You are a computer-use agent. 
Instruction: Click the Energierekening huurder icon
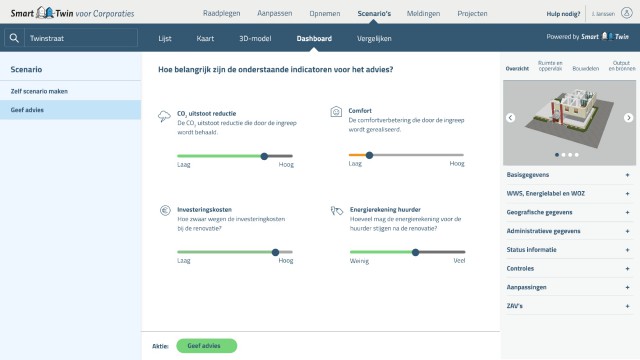pyautogui.click(x=336, y=211)
